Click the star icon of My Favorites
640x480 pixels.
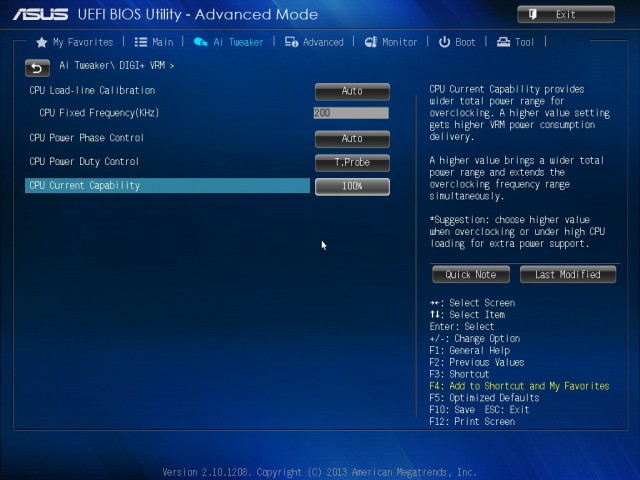coord(41,42)
